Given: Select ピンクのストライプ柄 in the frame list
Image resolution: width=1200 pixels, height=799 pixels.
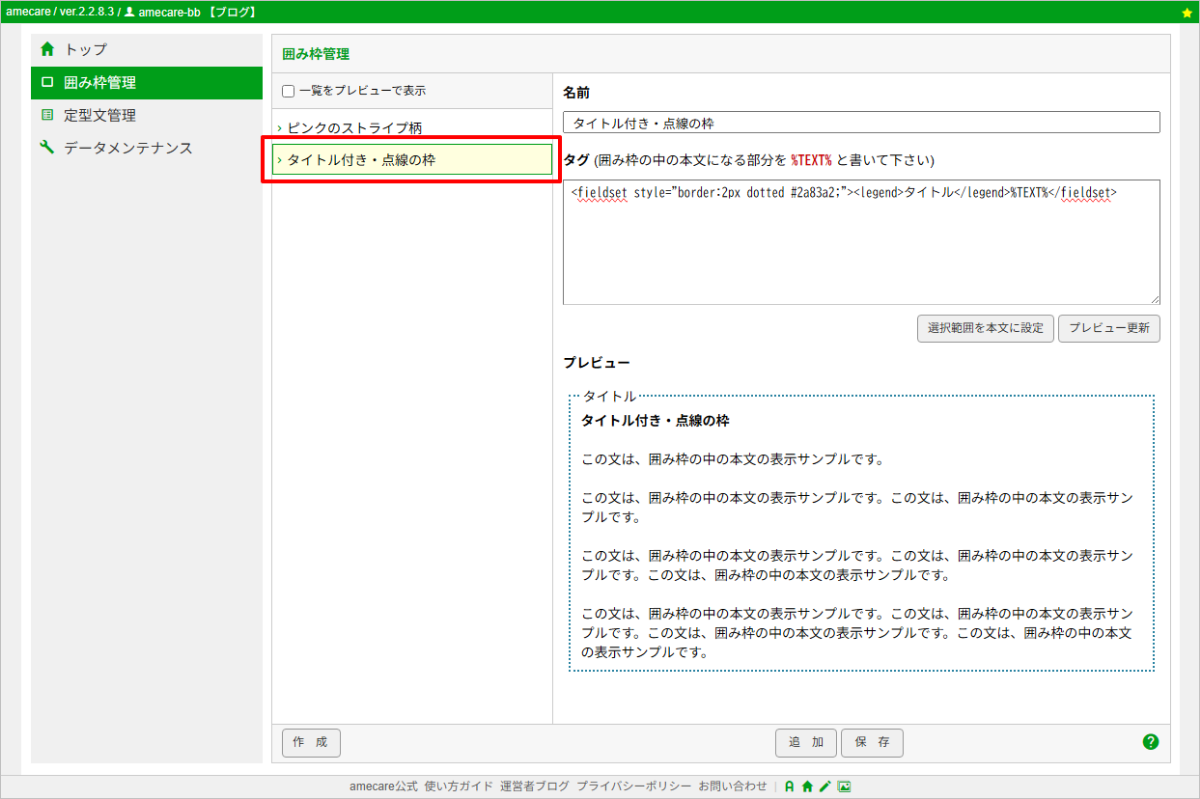Looking at the screenshot, I should click(354, 128).
